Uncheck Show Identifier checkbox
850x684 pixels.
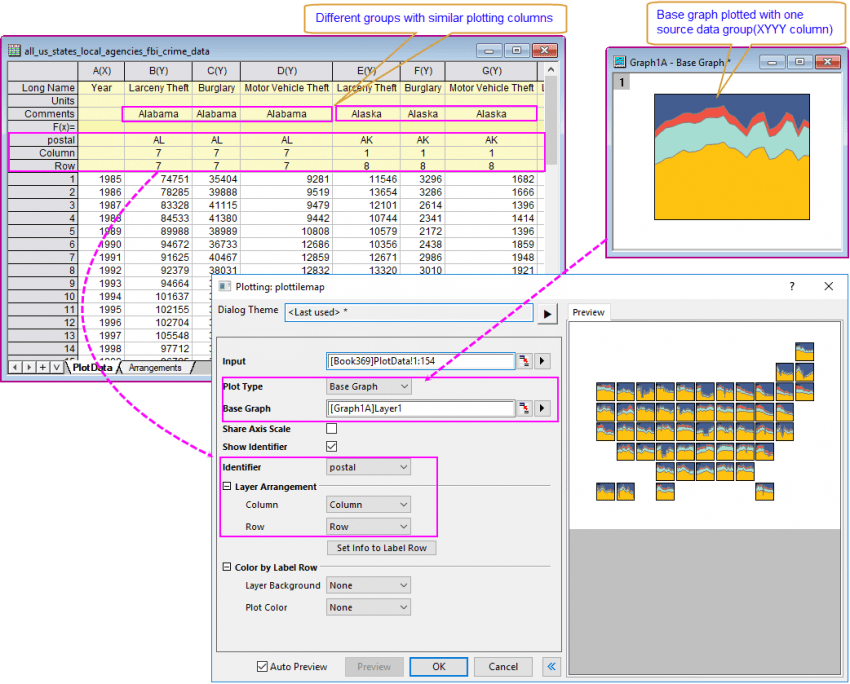(x=331, y=447)
